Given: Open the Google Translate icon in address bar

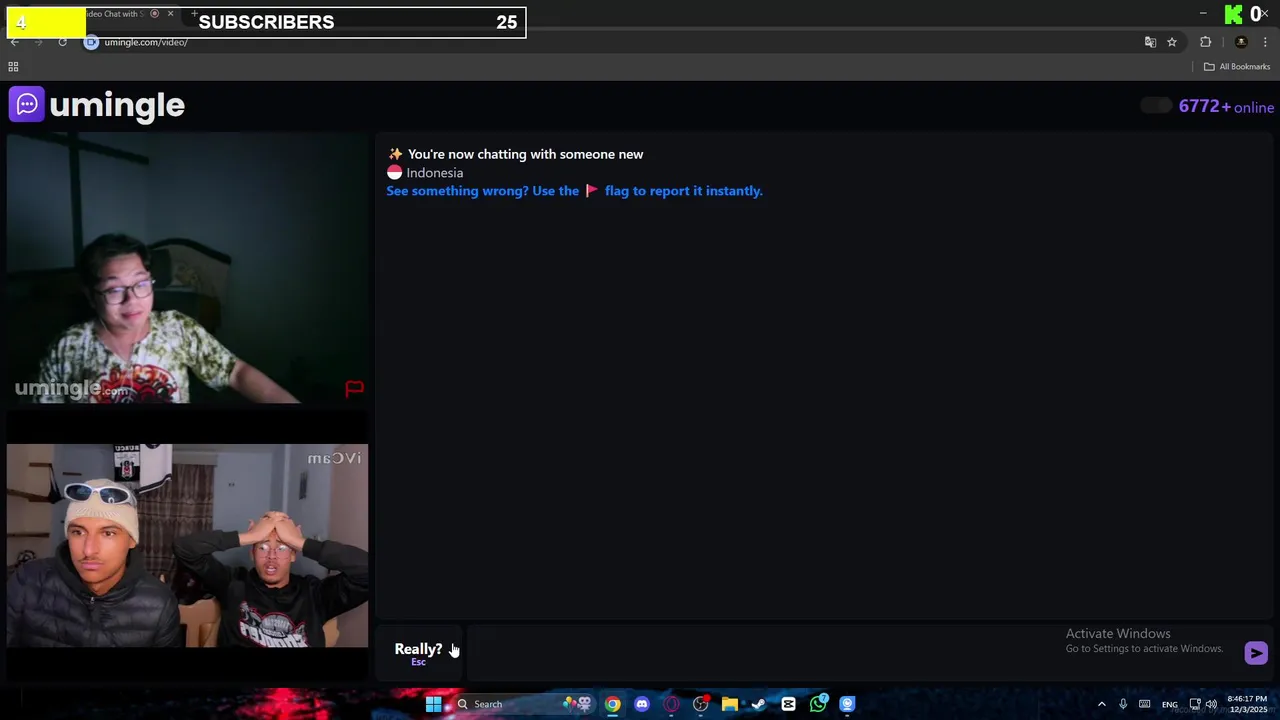Looking at the screenshot, I should tap(1150, 42).
